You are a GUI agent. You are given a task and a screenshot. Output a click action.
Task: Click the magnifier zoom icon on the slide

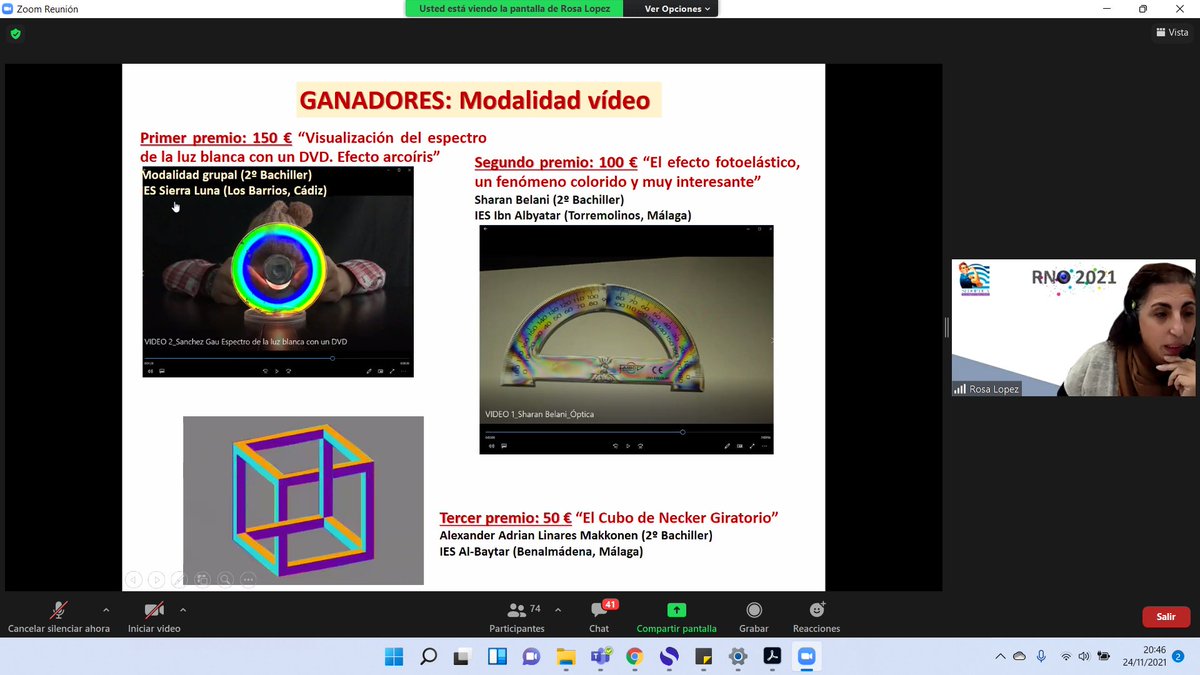[225, 578]
